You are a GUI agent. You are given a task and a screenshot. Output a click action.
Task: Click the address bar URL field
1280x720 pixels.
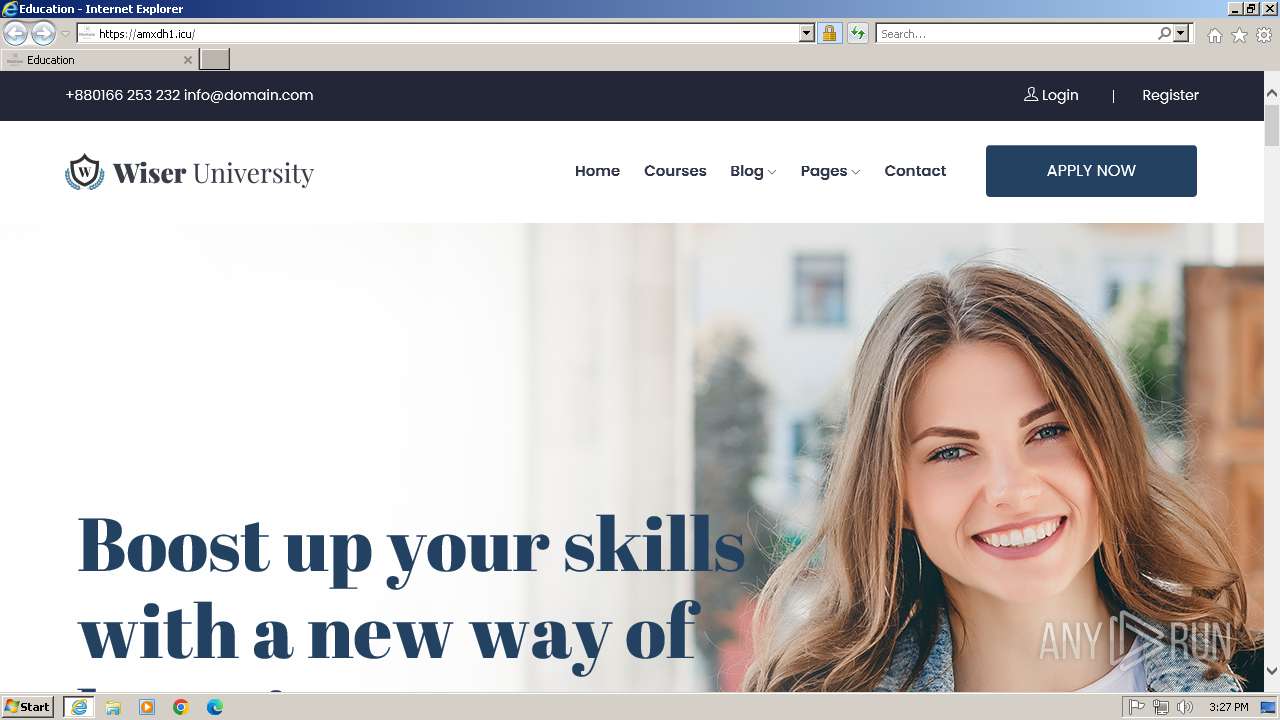pyautogui.click(x=438, y=34)
